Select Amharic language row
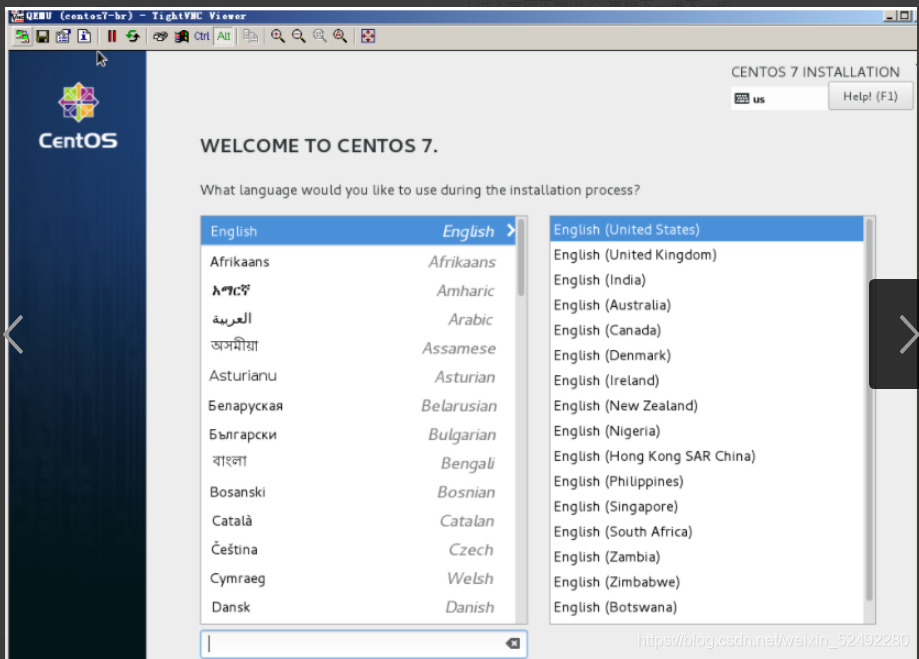 click(358, 290)
